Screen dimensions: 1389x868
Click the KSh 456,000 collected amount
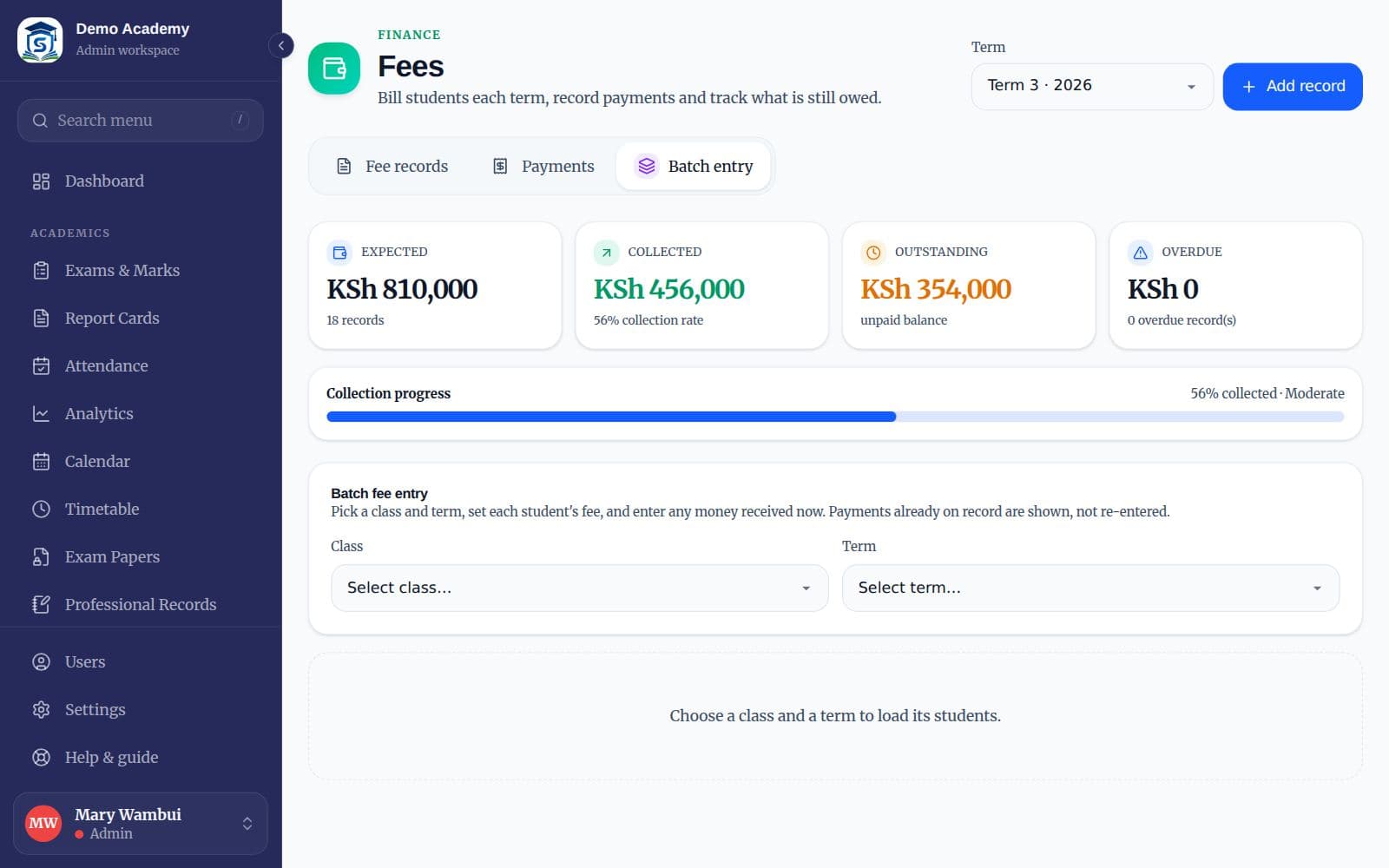(669, 289)
